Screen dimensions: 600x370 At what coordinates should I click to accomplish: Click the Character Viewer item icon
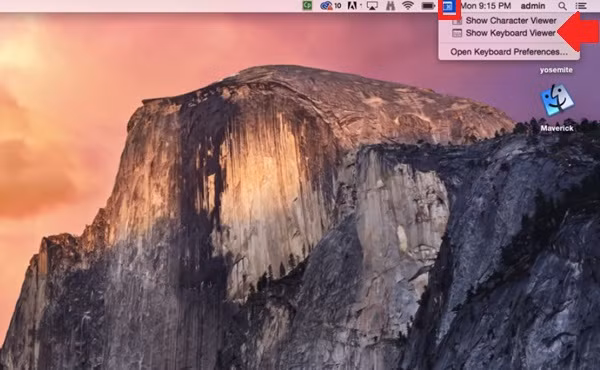click(x=457, y=21)
